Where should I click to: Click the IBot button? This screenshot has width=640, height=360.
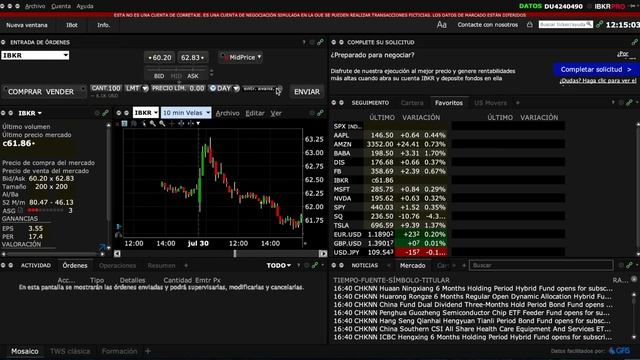pyautogui.click(x=72, y=25)
